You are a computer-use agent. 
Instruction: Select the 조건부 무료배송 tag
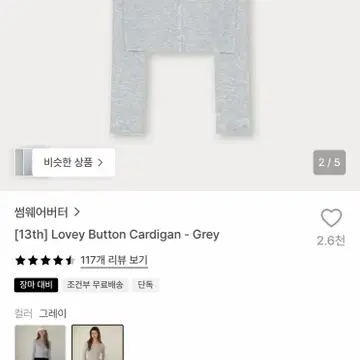tap(95, 285)
